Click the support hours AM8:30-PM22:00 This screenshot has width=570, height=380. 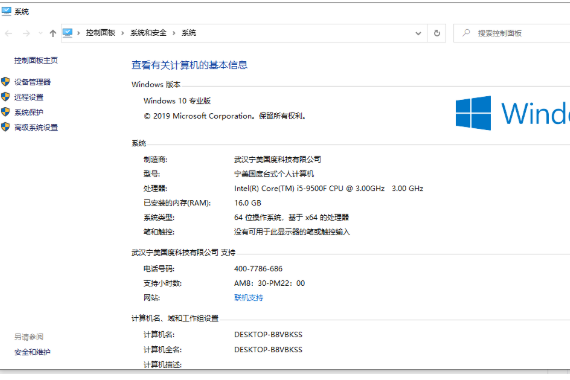coord(269,283)
